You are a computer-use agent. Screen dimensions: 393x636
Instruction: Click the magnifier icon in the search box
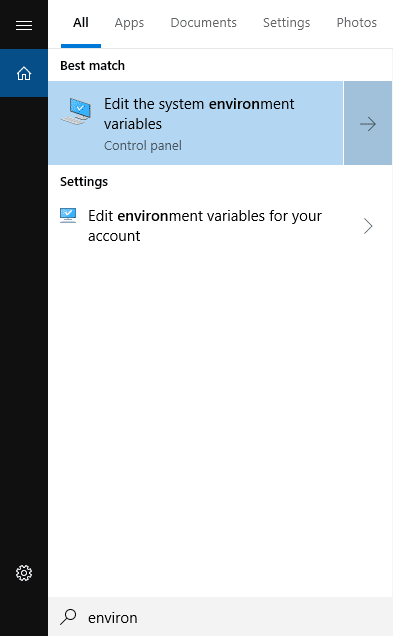click(x=68, y=617)
